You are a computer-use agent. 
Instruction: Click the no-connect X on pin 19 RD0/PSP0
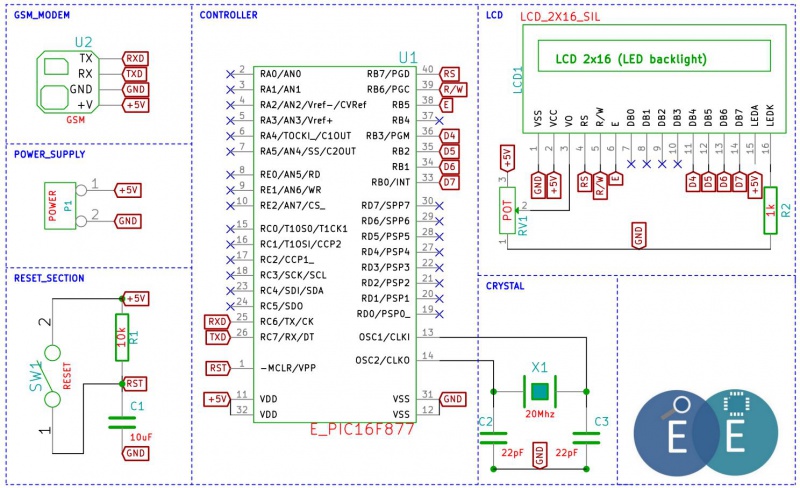pyautogui.click(x=439, y=314)
